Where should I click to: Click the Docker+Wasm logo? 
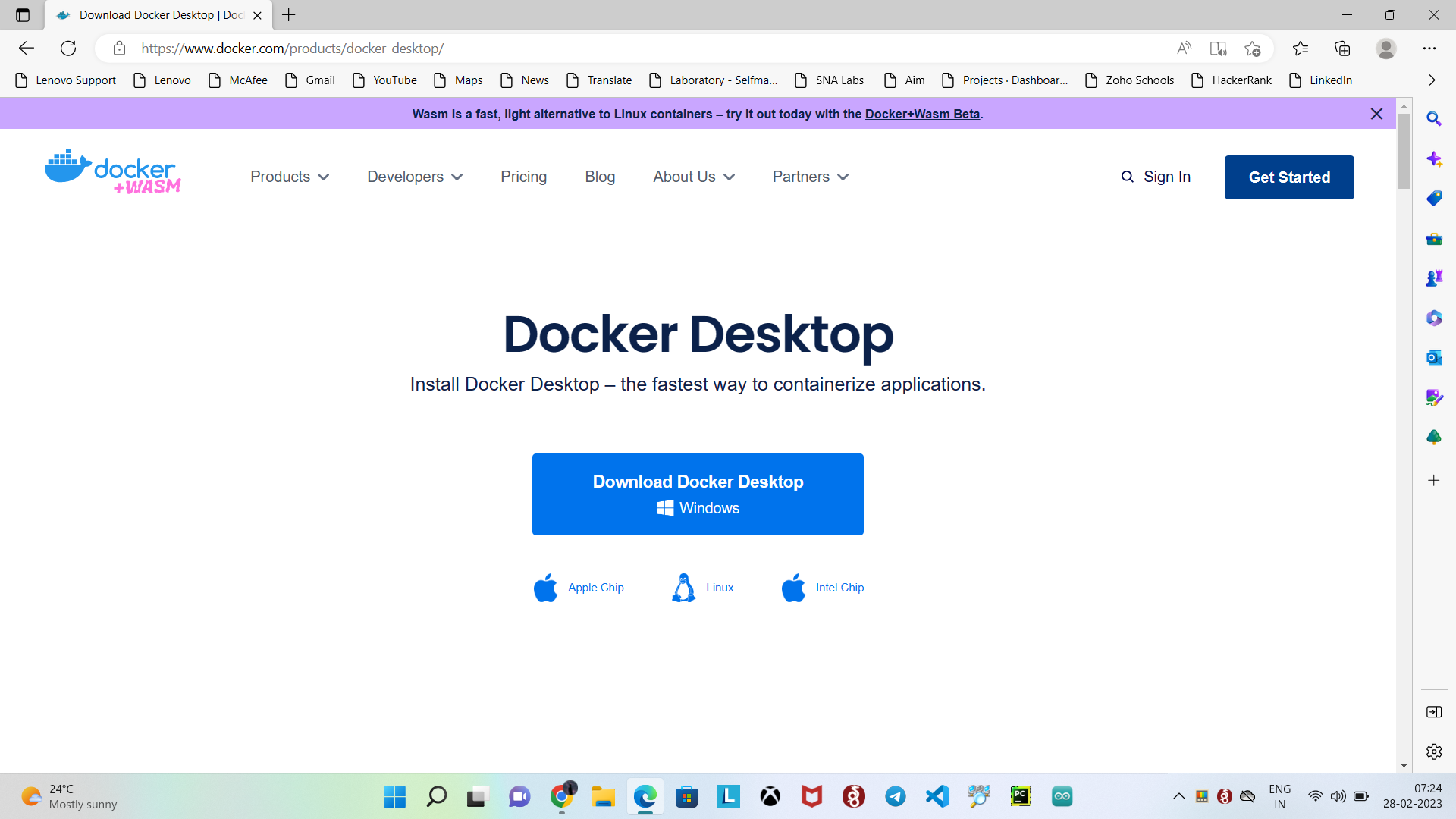[113, 172]
